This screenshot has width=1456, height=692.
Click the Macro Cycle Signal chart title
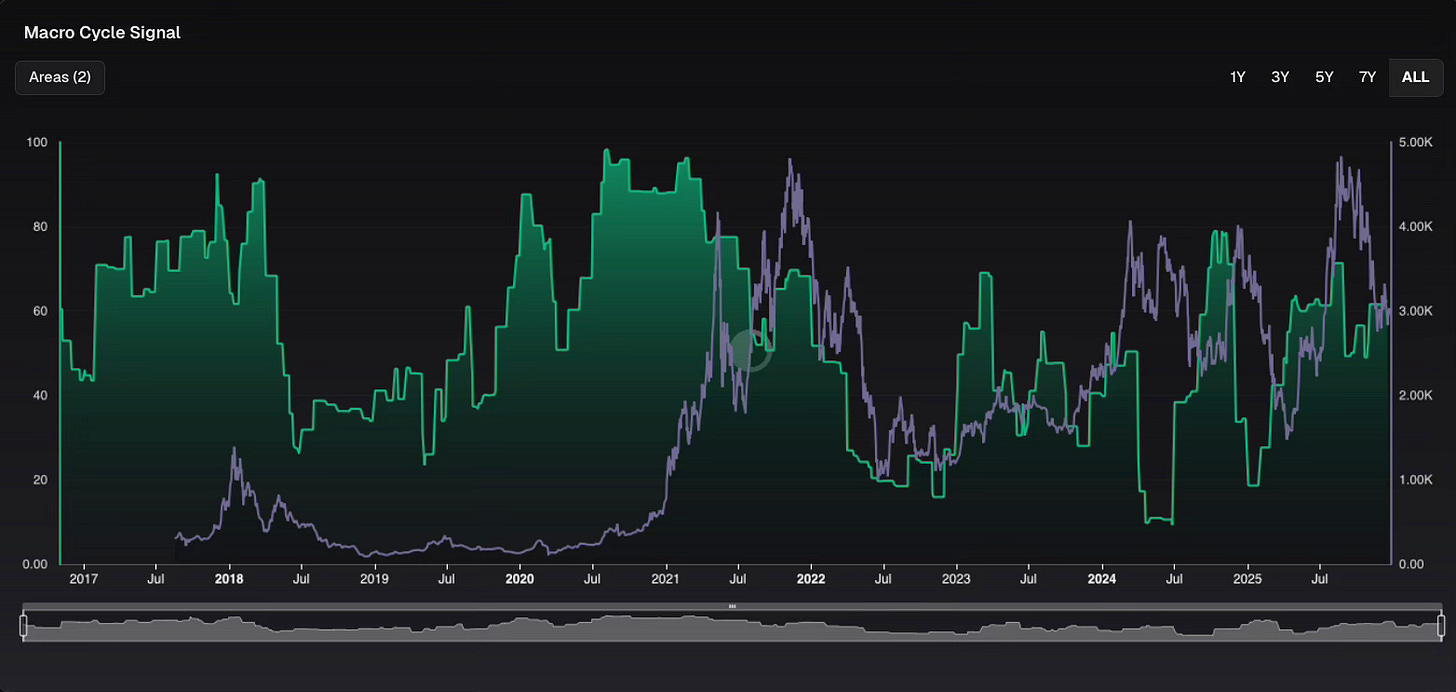tap(102, 32)
